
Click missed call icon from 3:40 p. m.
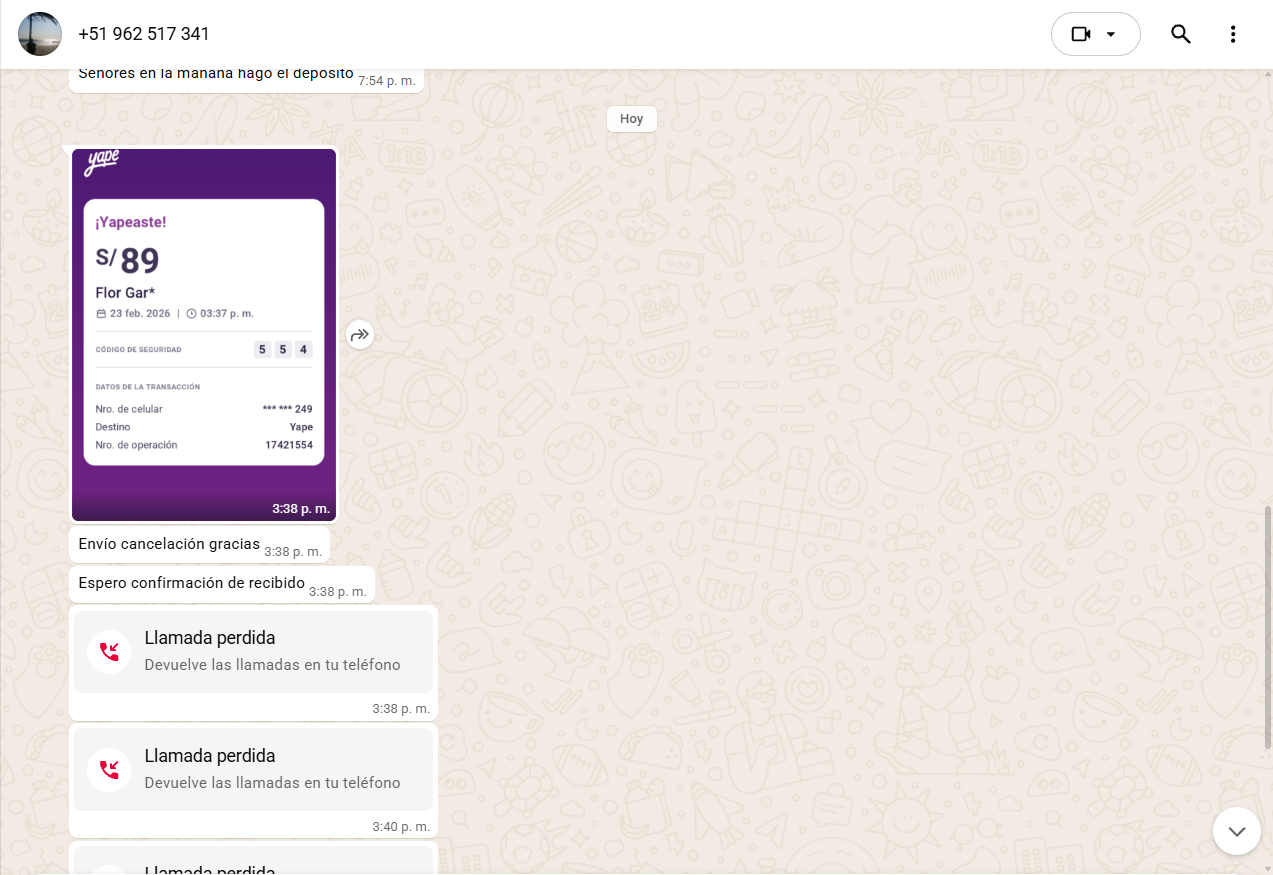click(109, 770)
